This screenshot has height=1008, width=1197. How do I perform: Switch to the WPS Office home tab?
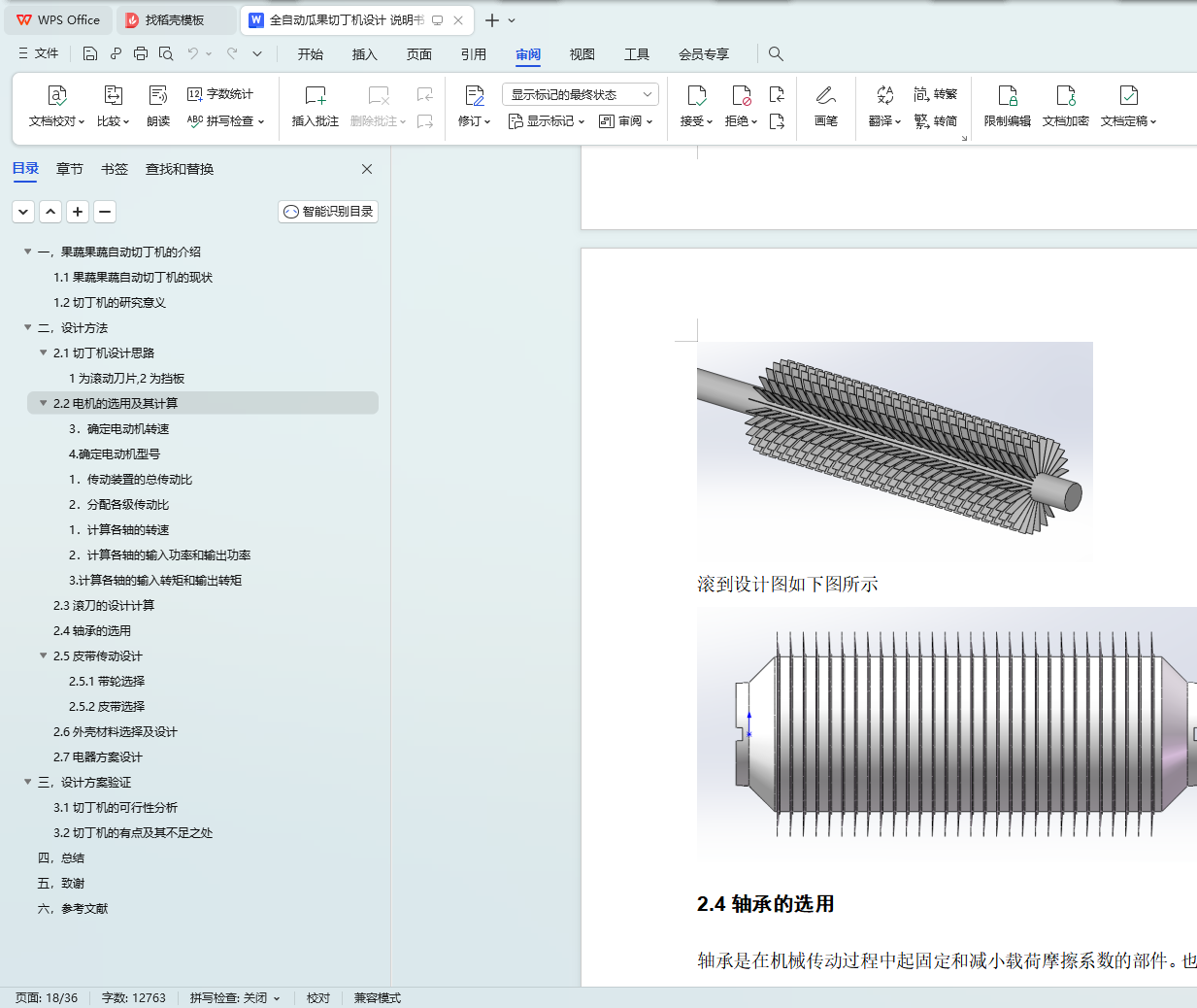[x=58, y=19]
